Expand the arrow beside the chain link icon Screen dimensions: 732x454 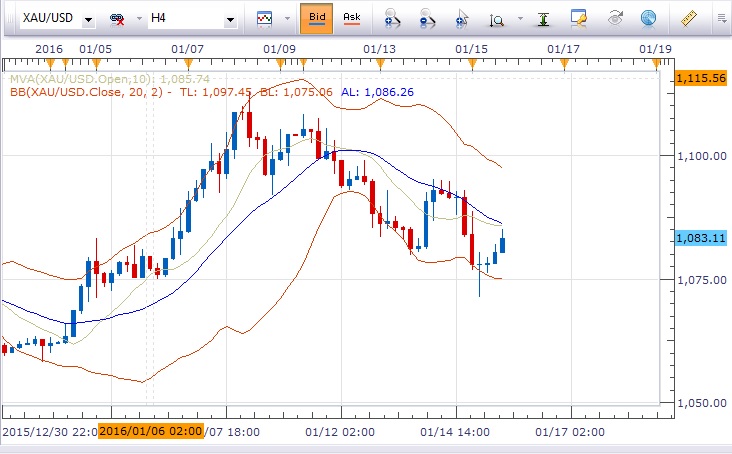[139, 19]
